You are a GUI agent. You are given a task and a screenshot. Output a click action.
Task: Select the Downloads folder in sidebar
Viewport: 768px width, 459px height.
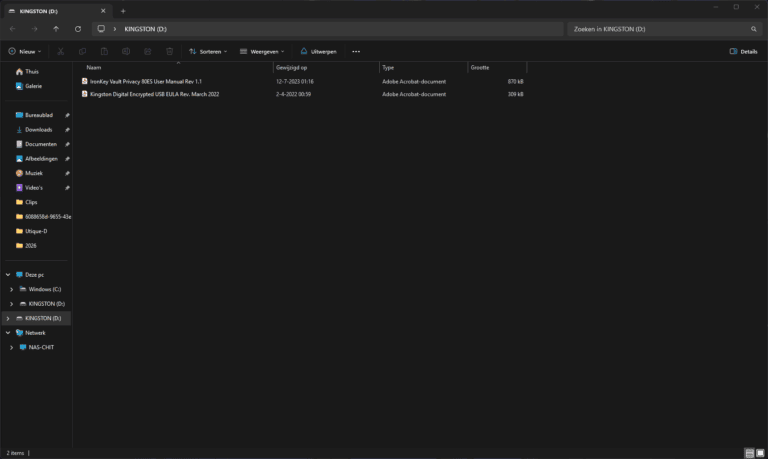click(39, 129)
